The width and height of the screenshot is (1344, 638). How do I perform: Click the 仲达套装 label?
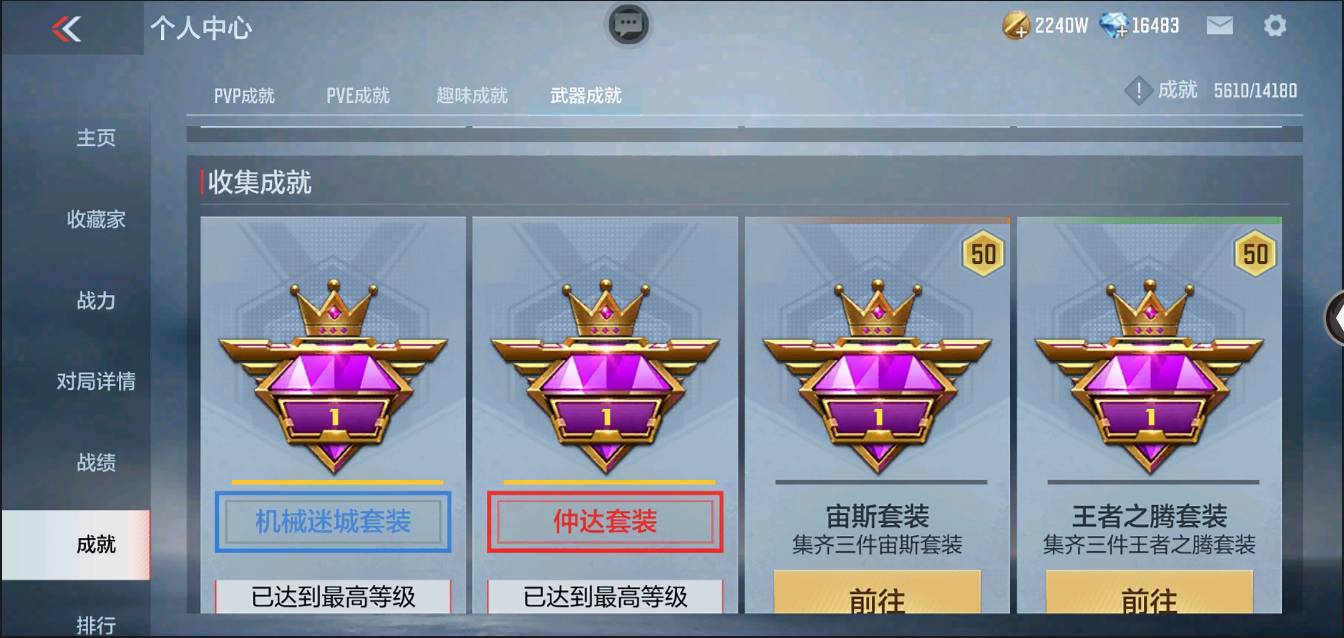[x=605, y=521]
